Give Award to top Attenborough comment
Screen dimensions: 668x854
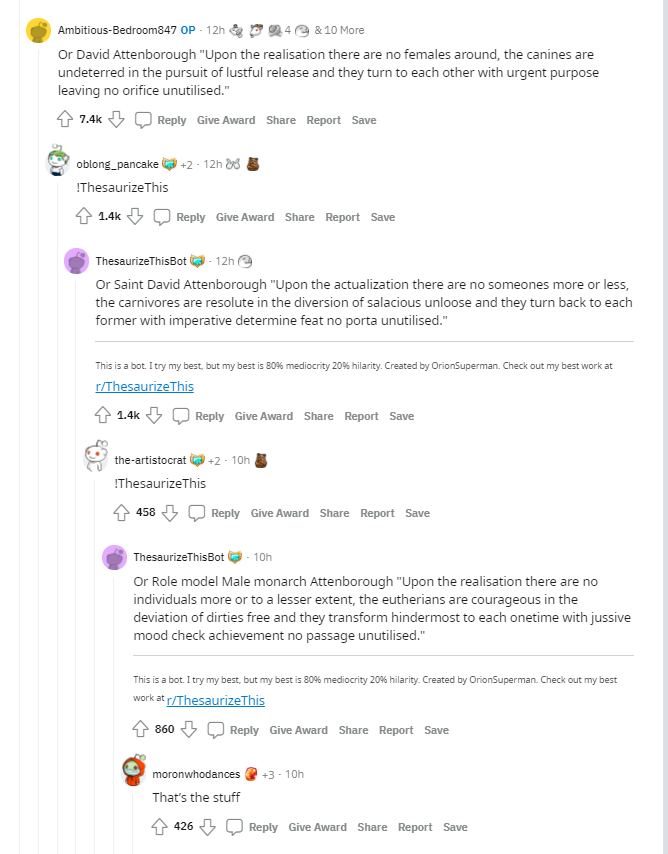pos(226,120)
